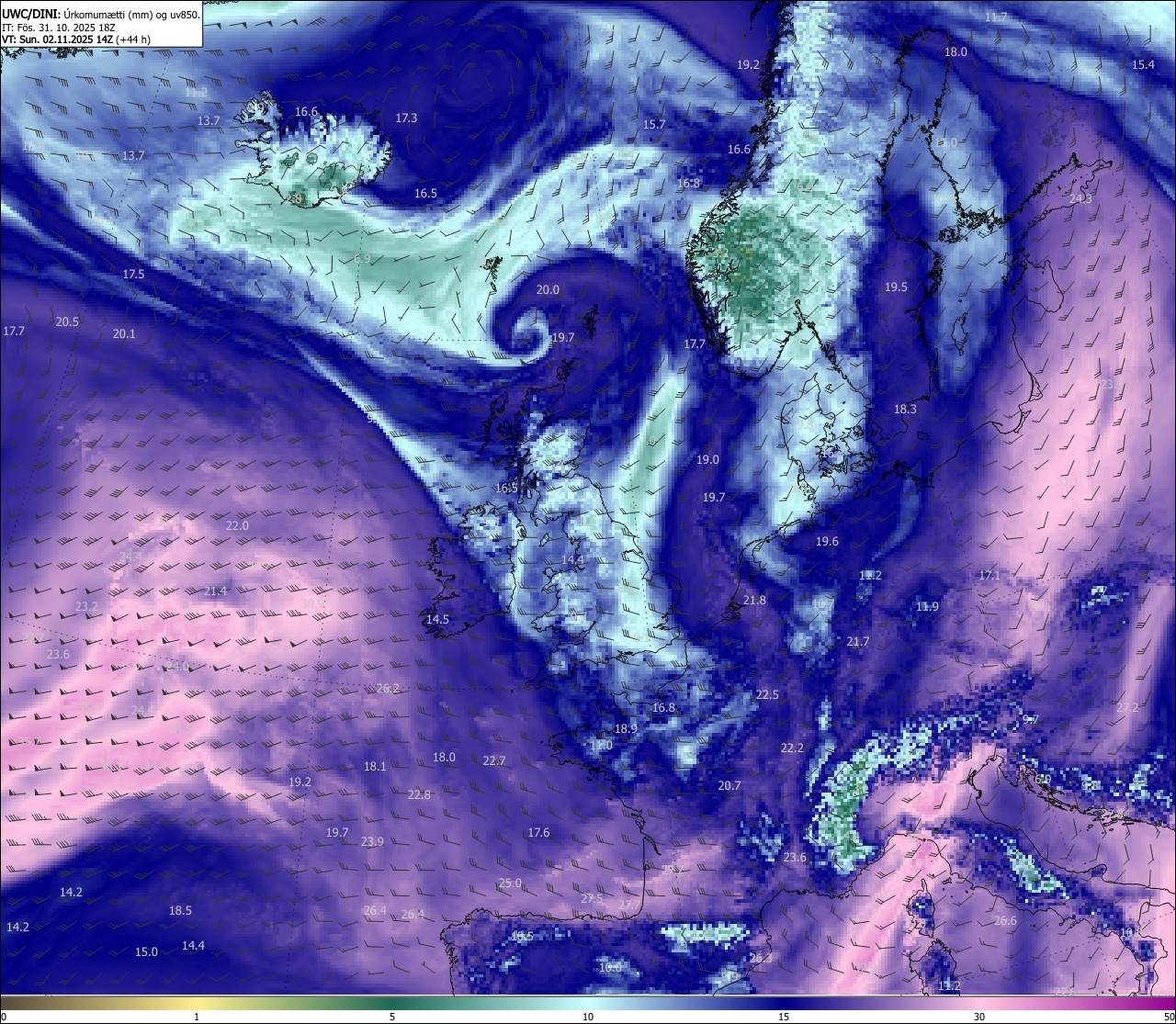The width and height of the screenshot is (1176, 1024).
Task: Click the 11.7 value label
Action: point(996,17)
